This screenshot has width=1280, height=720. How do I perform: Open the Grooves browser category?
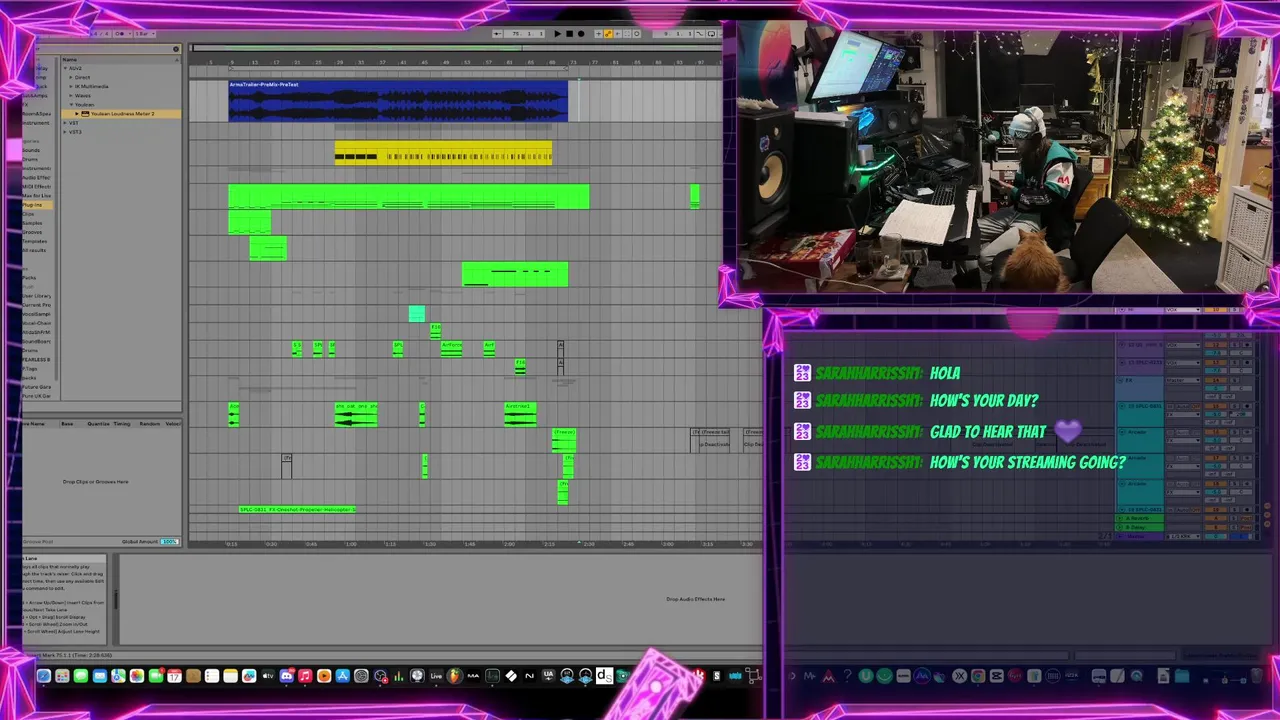(x=33, y=232)
